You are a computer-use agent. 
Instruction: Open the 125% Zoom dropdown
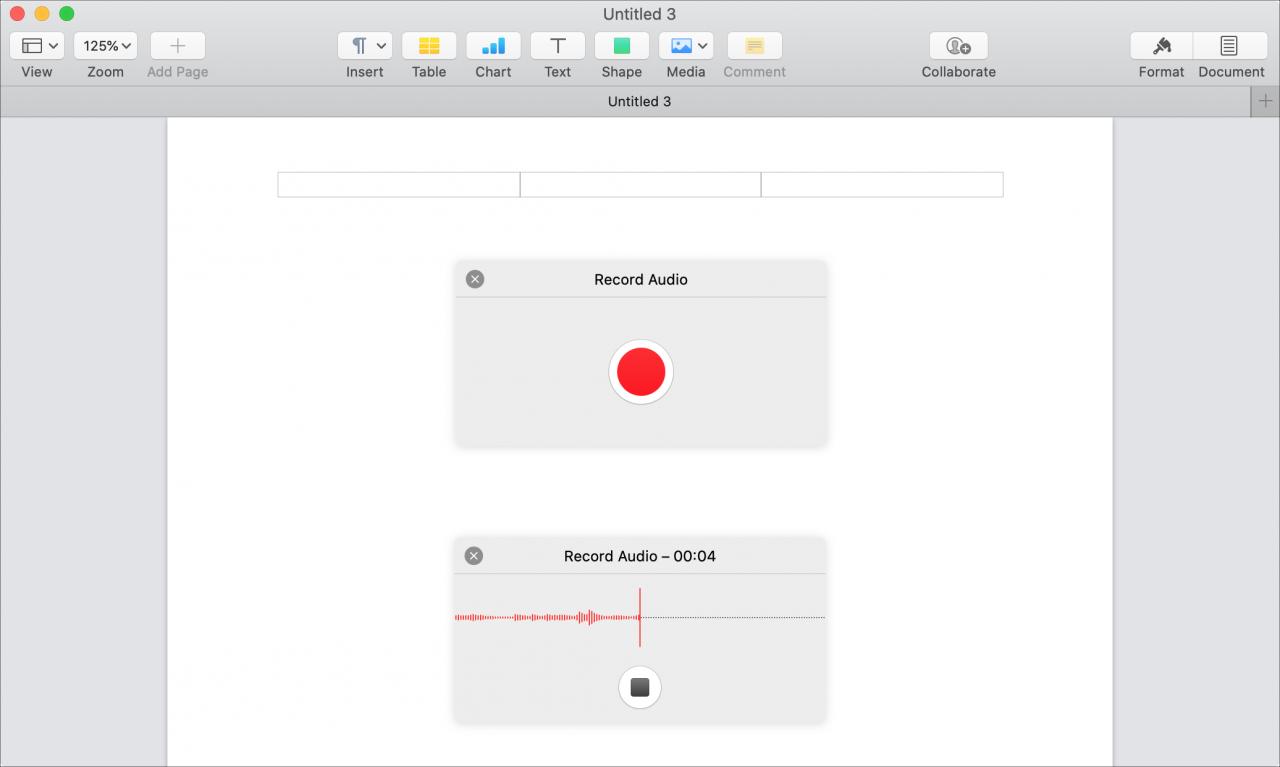[x=105, y=46]
